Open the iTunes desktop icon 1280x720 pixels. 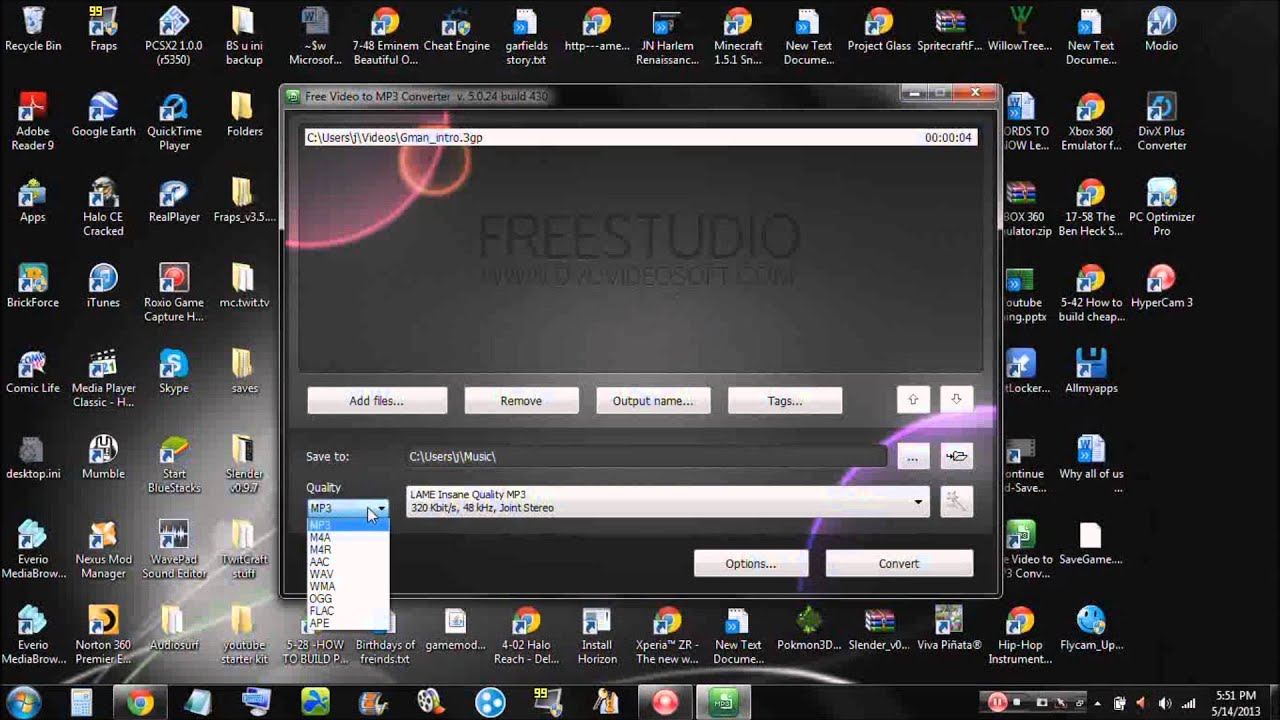(x=103, y=286)
